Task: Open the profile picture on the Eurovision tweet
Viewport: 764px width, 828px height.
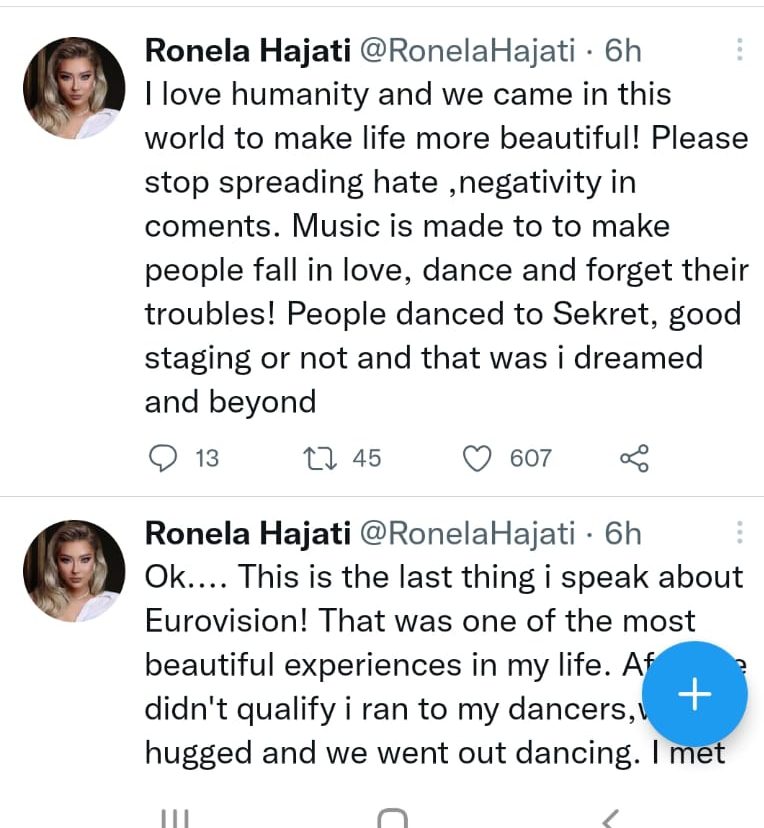Action: click(x=74, y=571)
